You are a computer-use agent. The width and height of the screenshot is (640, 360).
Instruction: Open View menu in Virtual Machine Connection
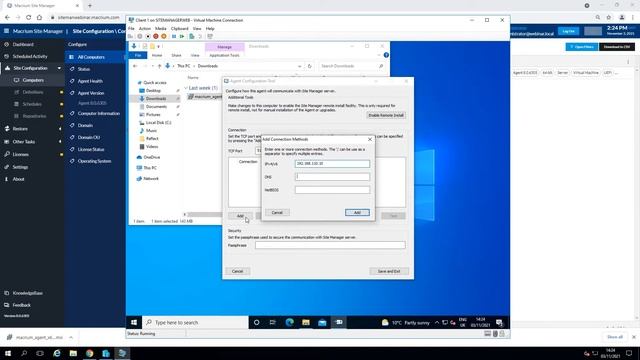197,29
